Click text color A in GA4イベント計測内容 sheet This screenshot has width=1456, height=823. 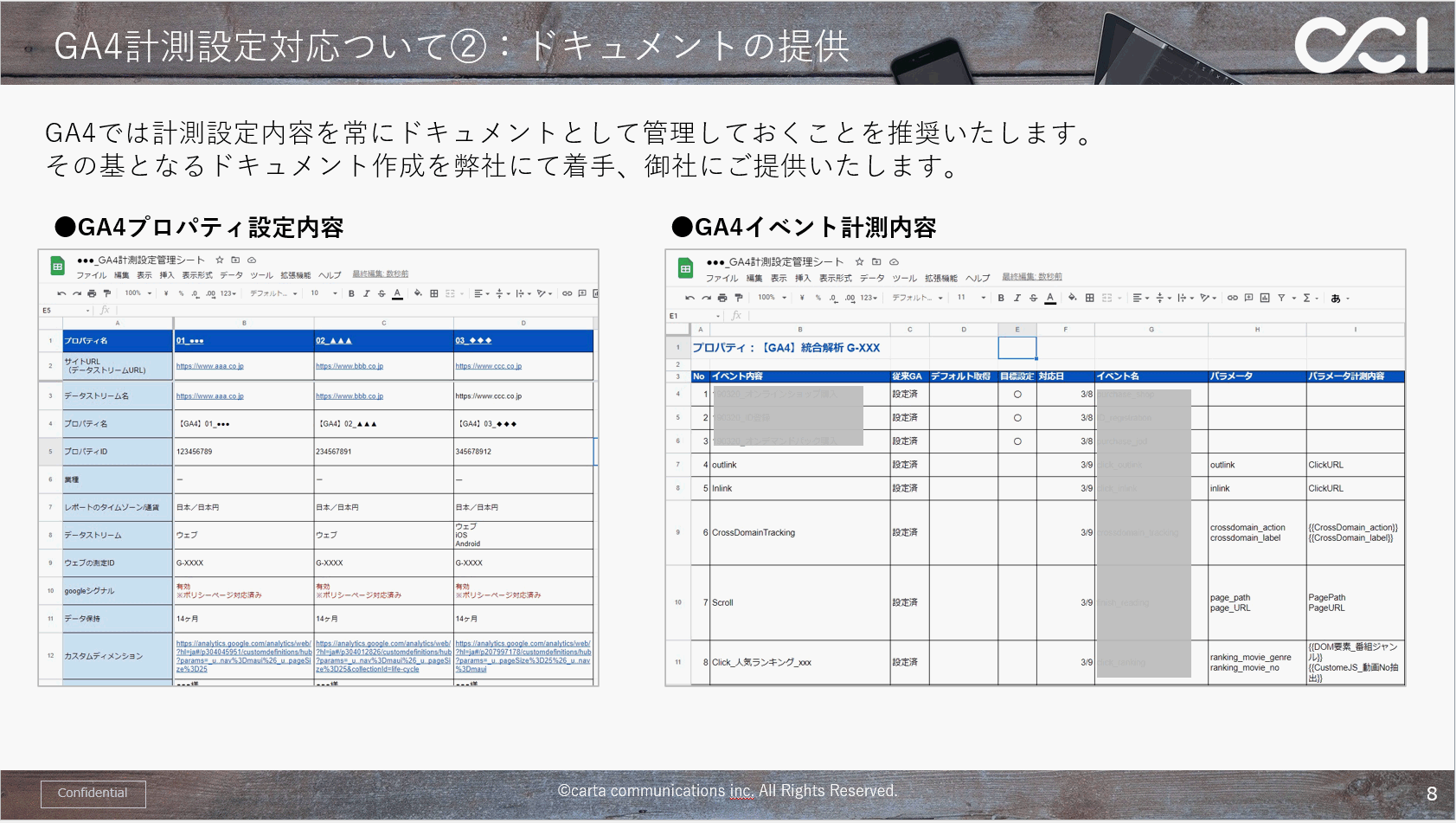pos(1049,298)
